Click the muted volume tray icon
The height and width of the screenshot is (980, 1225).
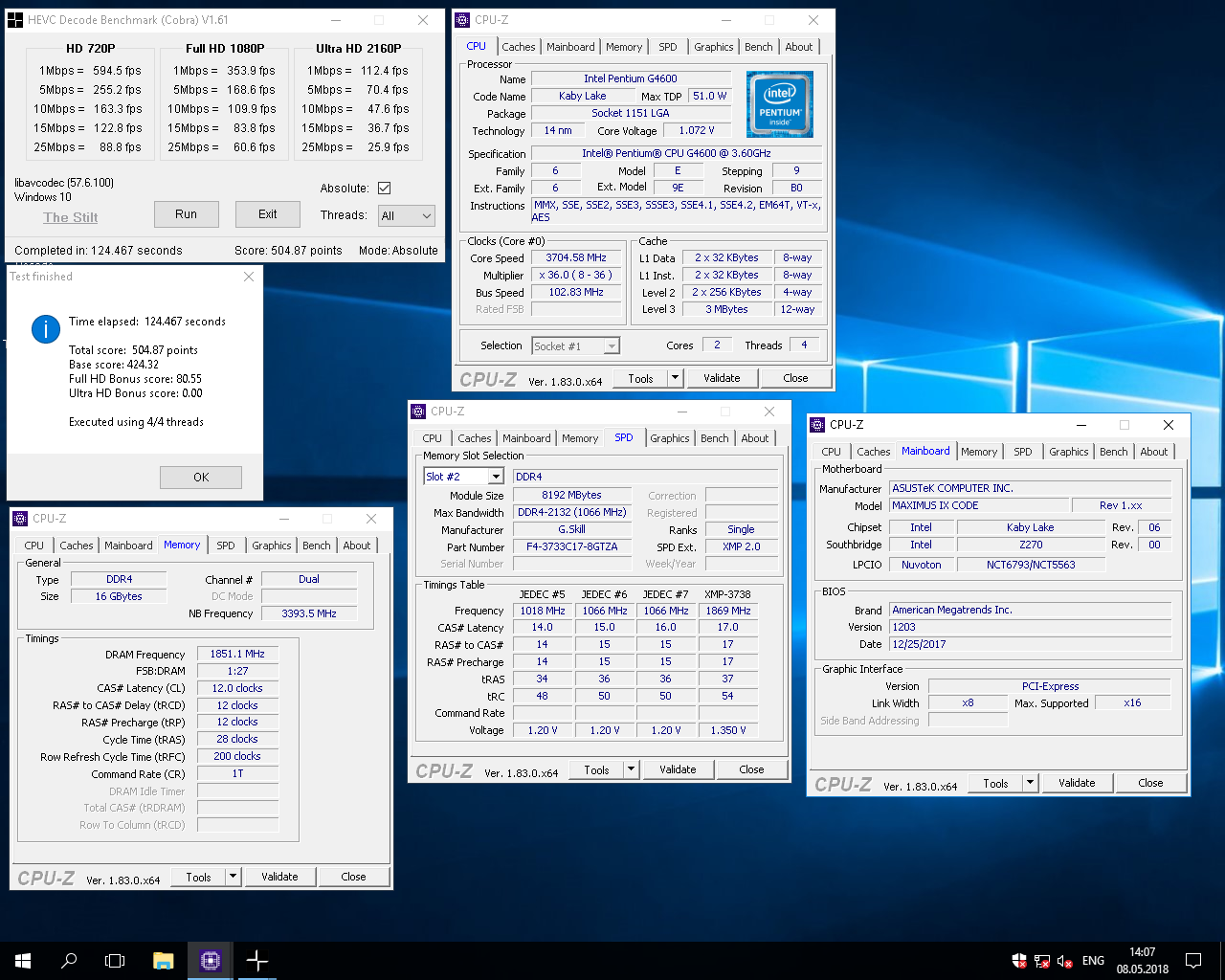(x=1064, y=961)
